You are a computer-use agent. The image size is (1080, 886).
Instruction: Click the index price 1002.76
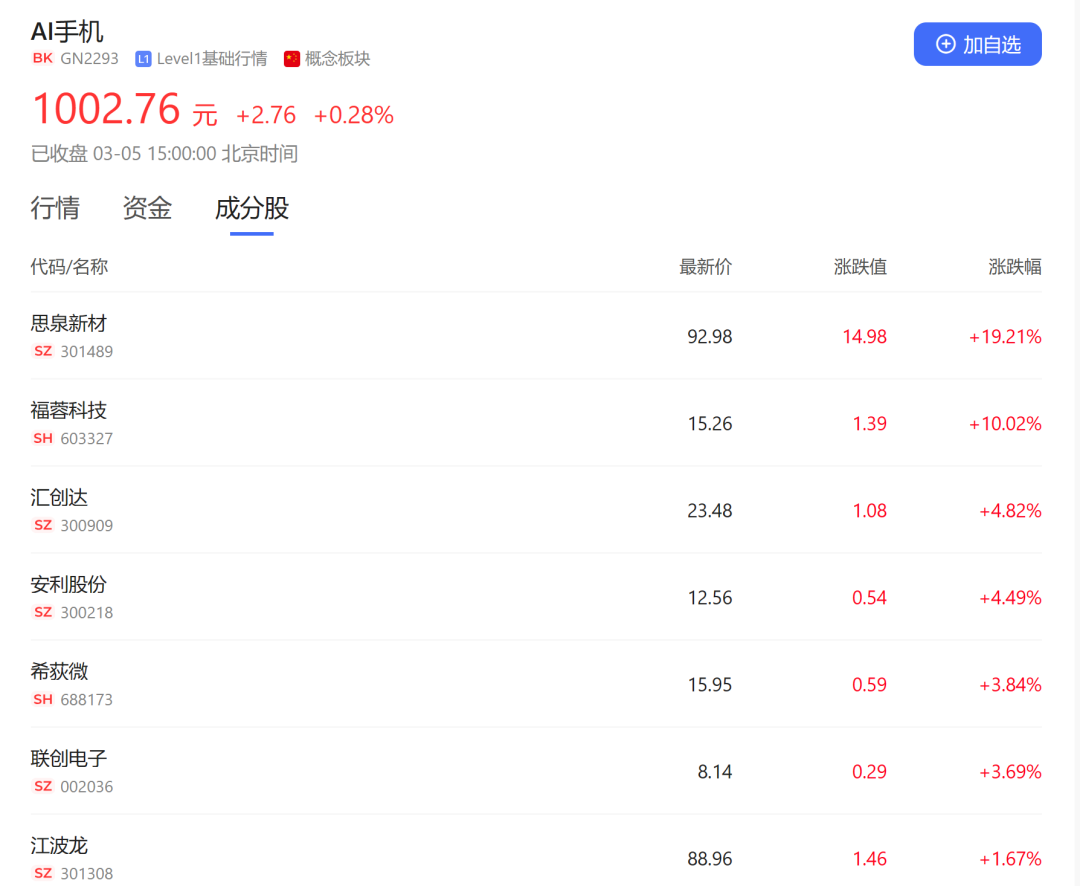[106, 109]
